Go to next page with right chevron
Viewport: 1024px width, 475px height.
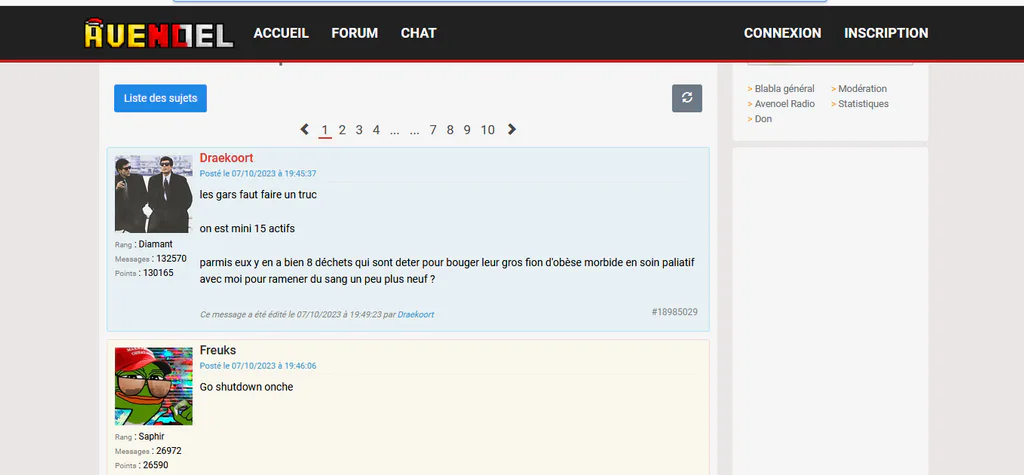click(x=512, y=129)
